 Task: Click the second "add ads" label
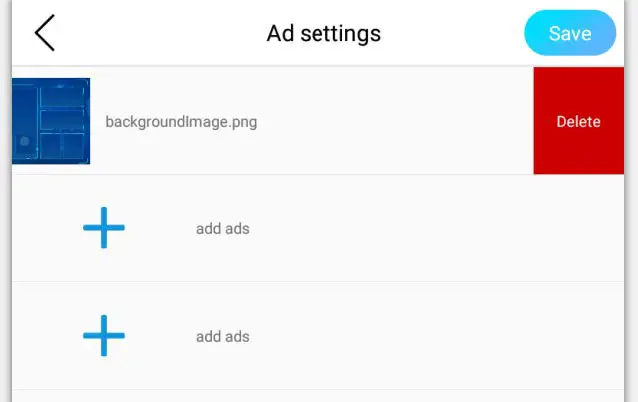tap(222, 336)
